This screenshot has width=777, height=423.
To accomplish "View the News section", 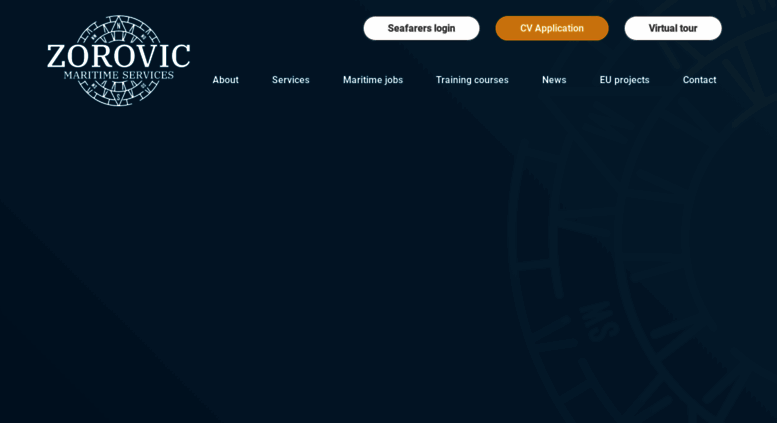I will (554, 80).
